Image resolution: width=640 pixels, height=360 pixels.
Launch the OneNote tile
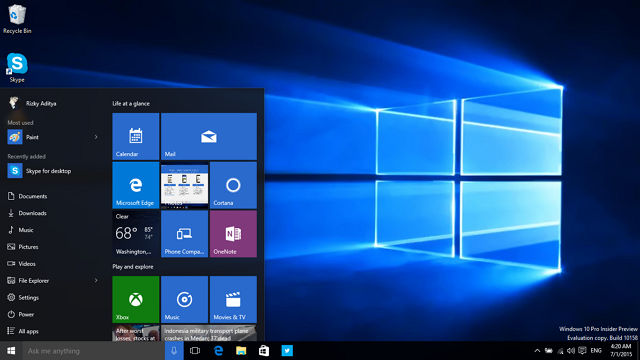click(x=233, y=234)
